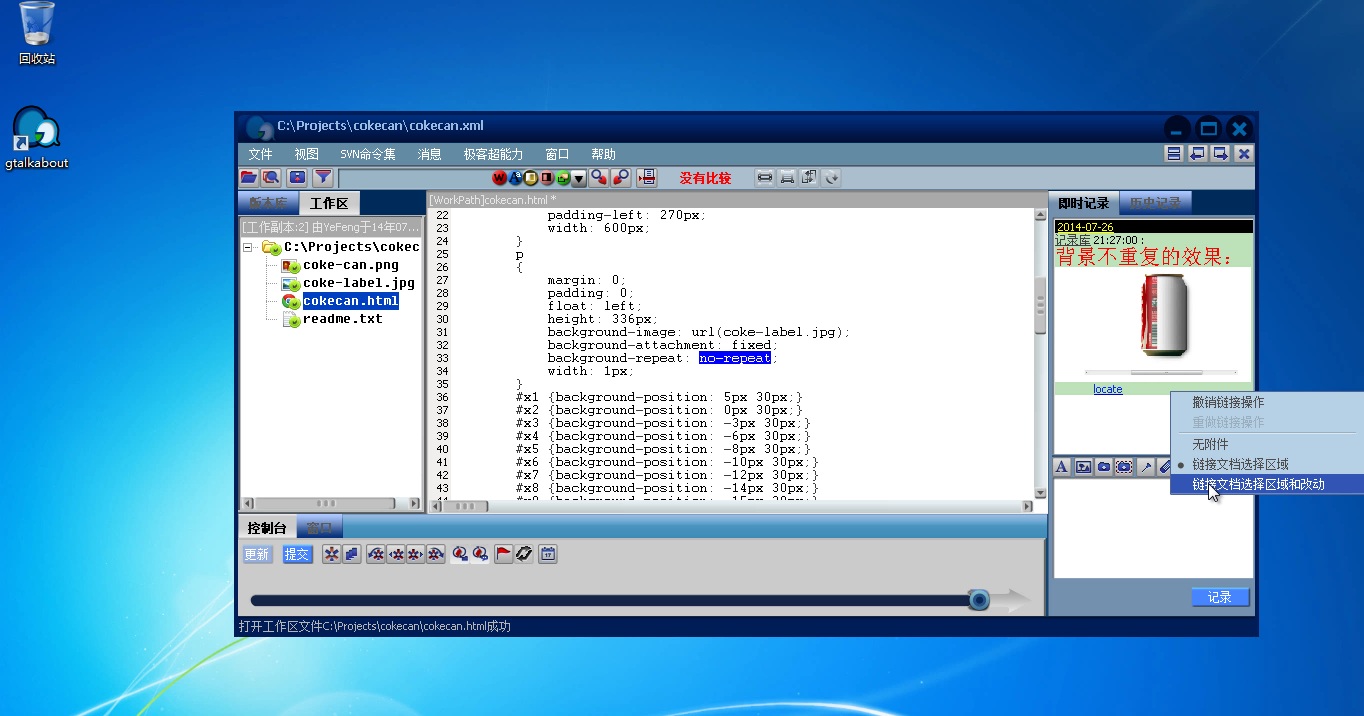Click the search previous magnifier icon
Viewport: 1364px width, 716px height.
tap(599, 178)
